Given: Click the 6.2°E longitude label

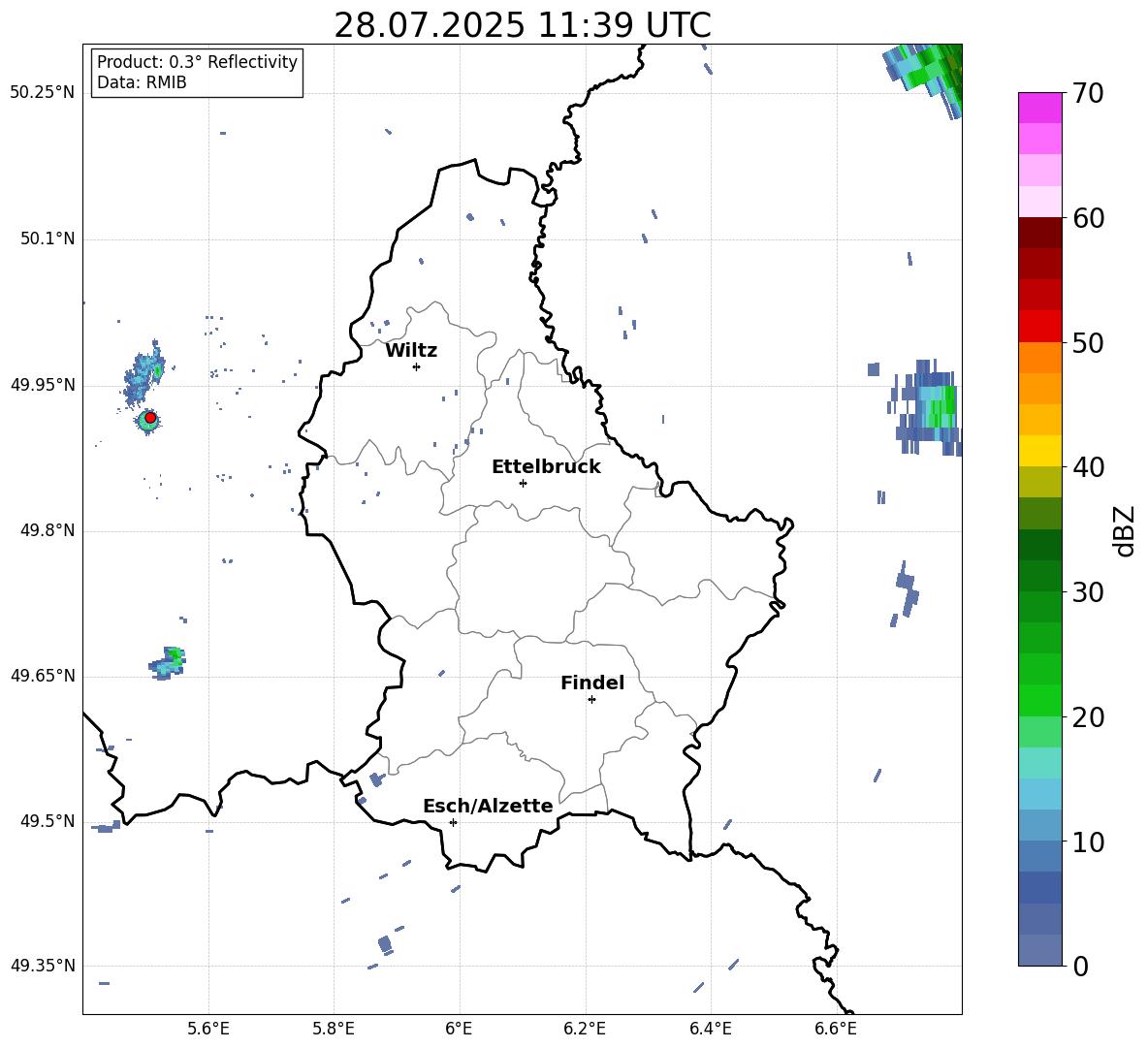Looking at the screenshot, I should pos(585,1029).
